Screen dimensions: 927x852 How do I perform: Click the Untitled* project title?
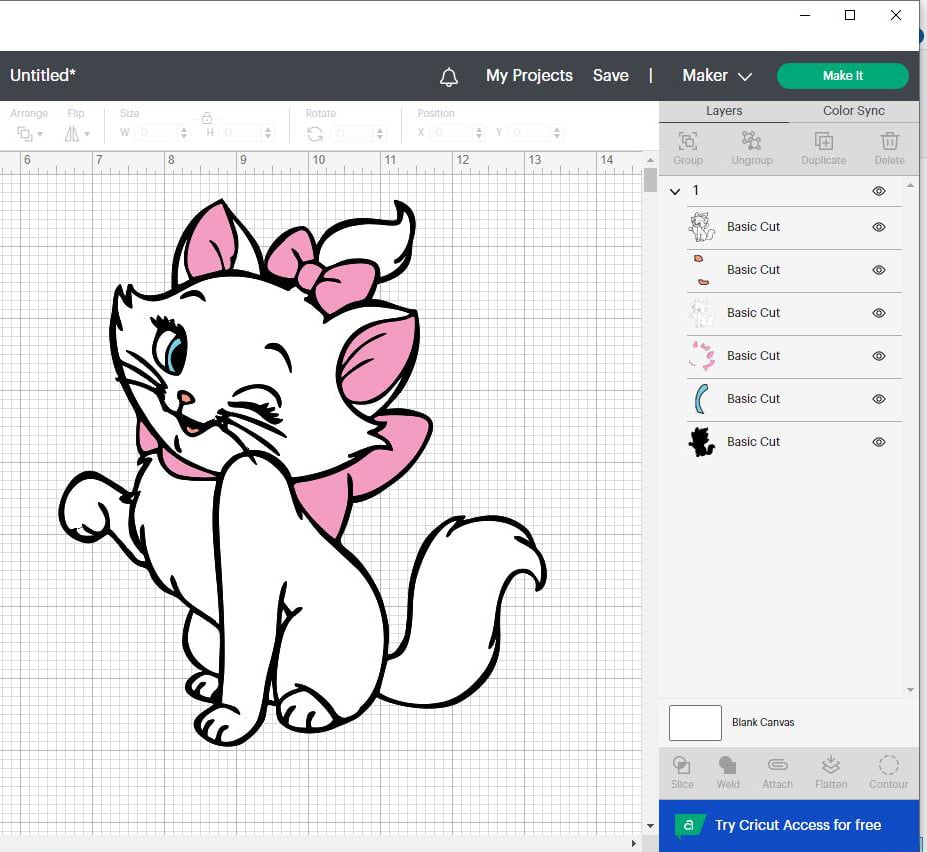tap(43, 76)
